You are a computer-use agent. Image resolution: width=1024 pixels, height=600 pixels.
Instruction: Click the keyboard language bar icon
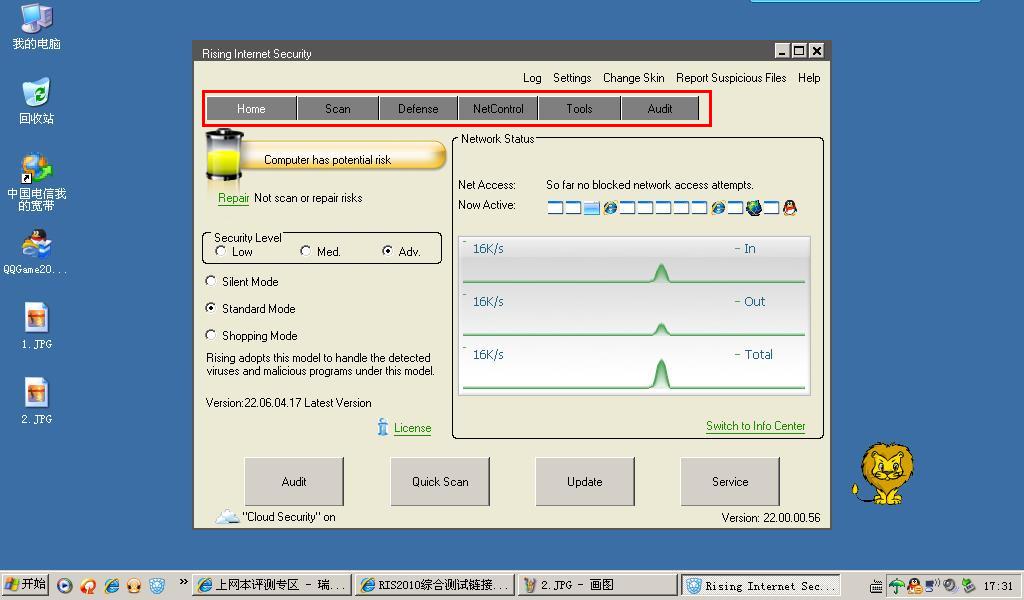pos(876,586)
